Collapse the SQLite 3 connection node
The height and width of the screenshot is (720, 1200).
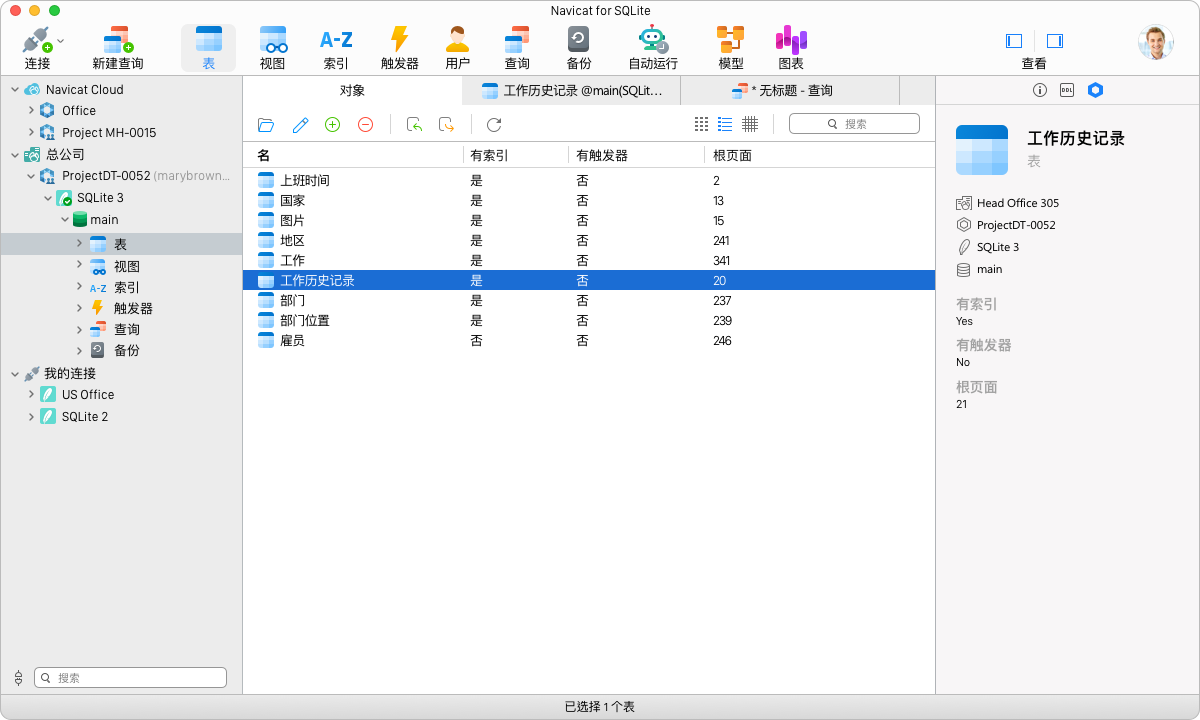(x=47, y=198)
